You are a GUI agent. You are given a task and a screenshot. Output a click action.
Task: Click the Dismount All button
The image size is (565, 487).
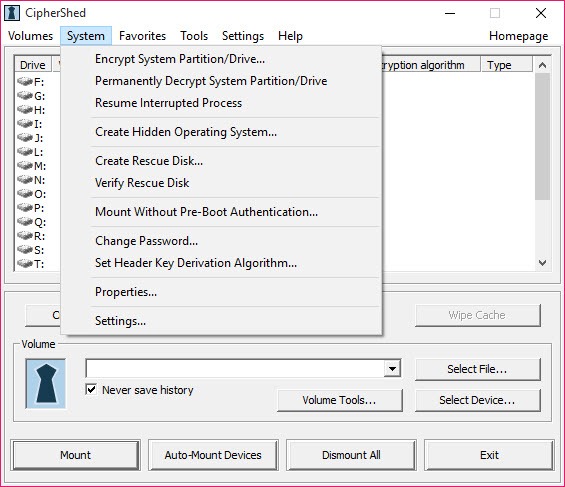tap(351, 455)
